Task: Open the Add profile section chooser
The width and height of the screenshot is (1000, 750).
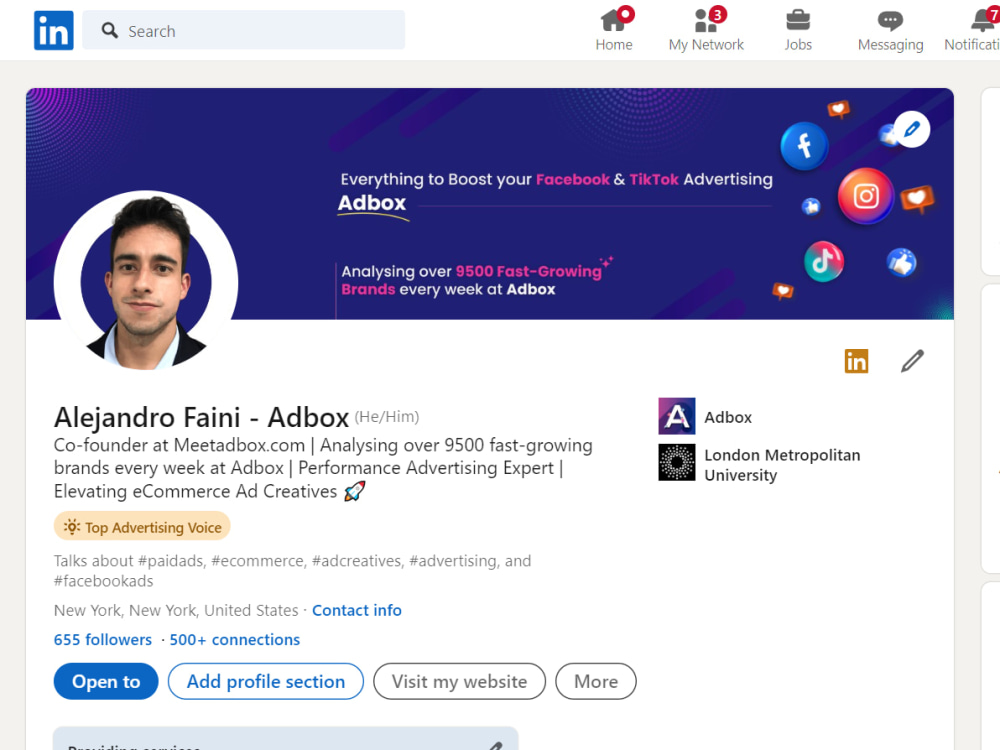Action: pyautogui.click(x=265, y=681)
